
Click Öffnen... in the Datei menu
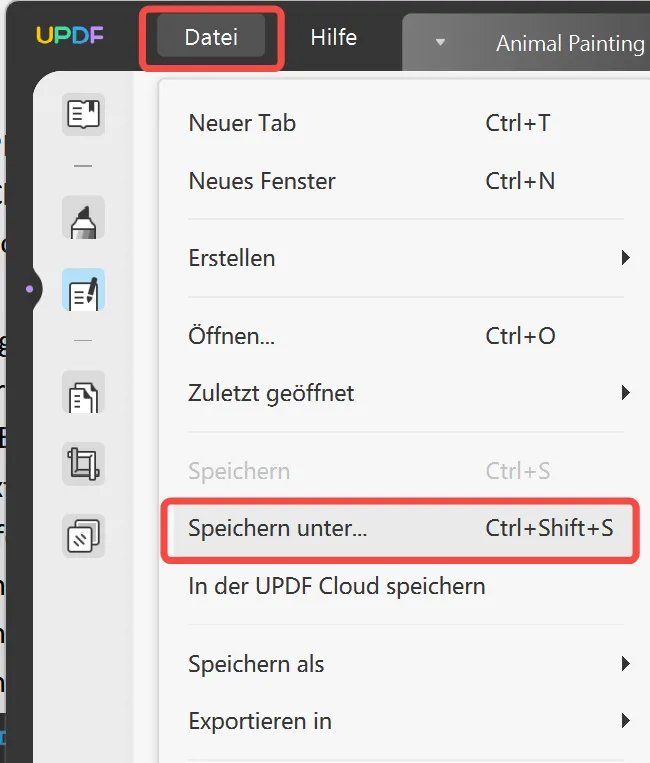(231, 336)
